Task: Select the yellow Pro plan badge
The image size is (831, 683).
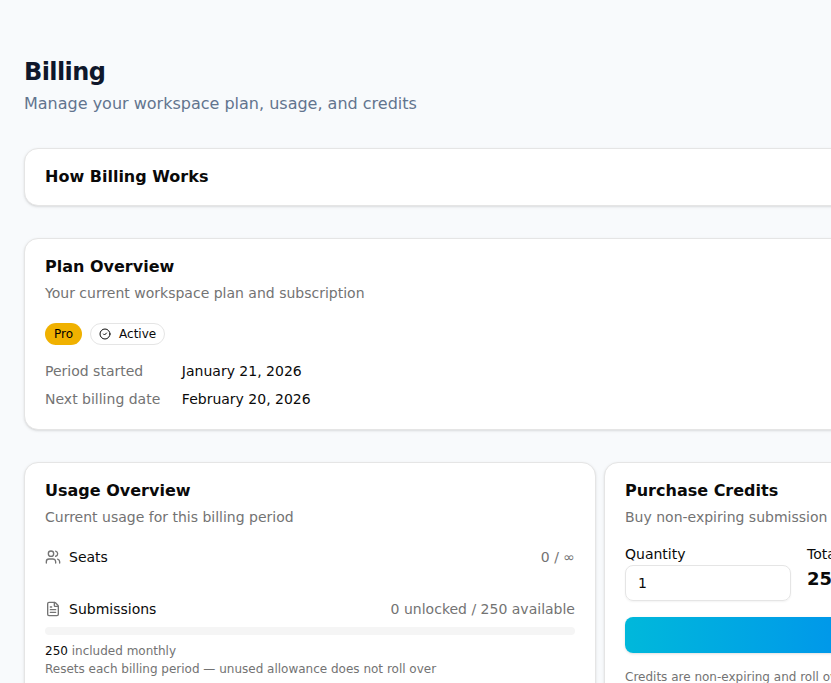Action: tap(63, 333)
